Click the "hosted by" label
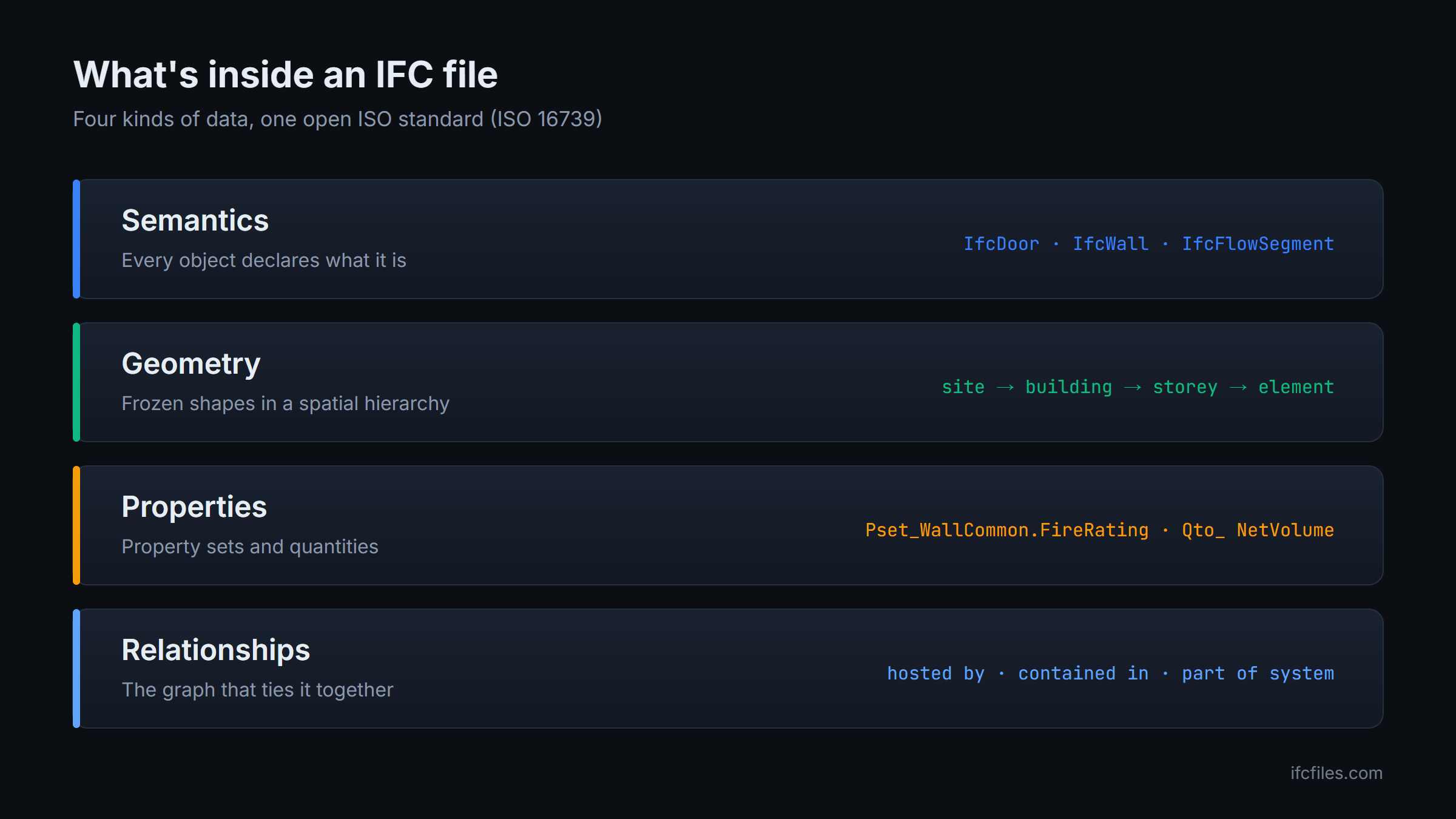This screenshot has width=1456, height=819. point(935,673)
